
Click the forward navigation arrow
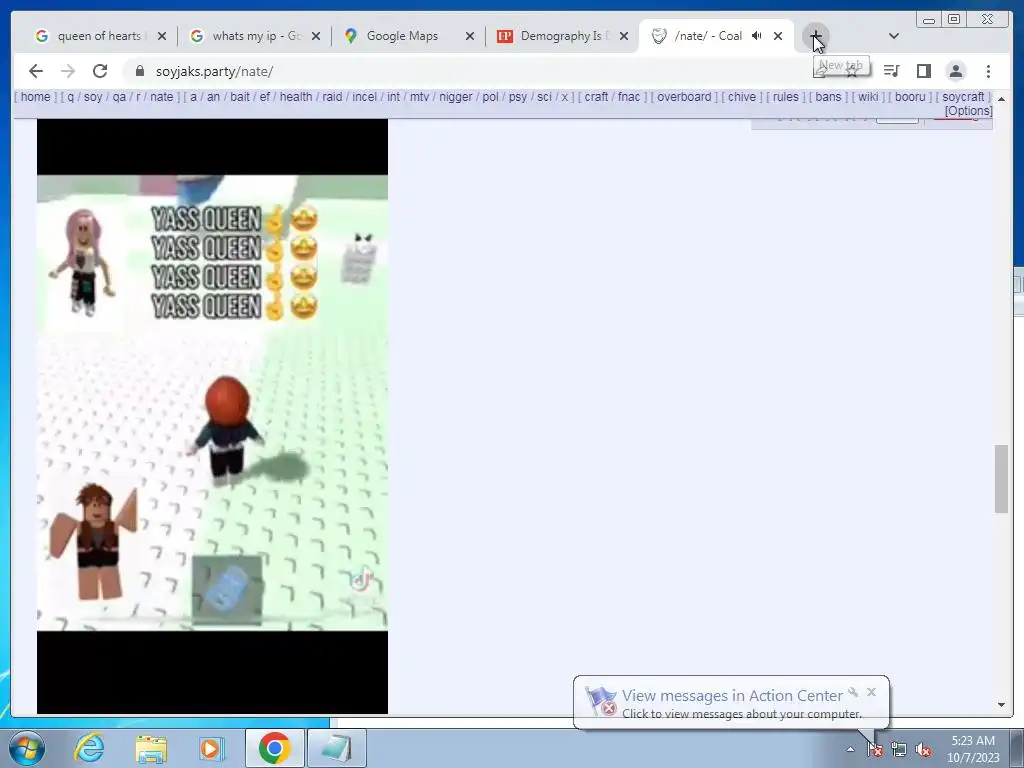68,71
